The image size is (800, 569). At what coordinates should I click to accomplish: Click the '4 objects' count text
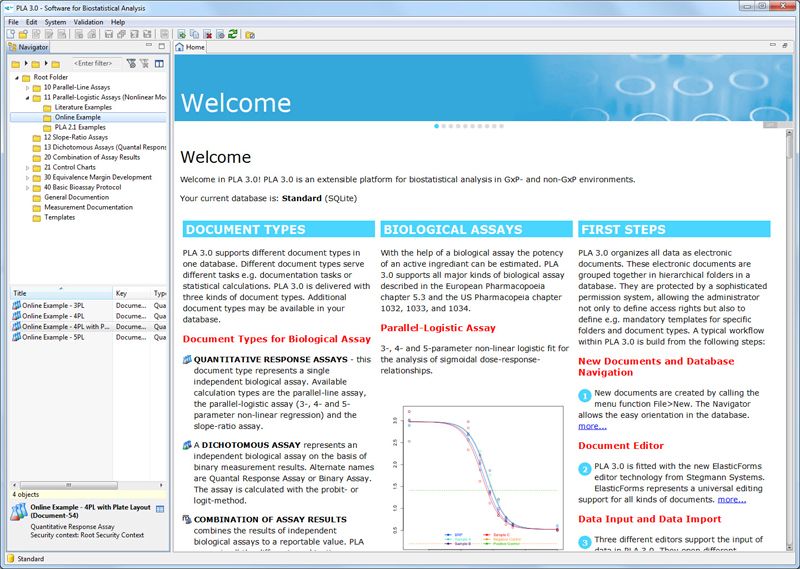(26, 494)
